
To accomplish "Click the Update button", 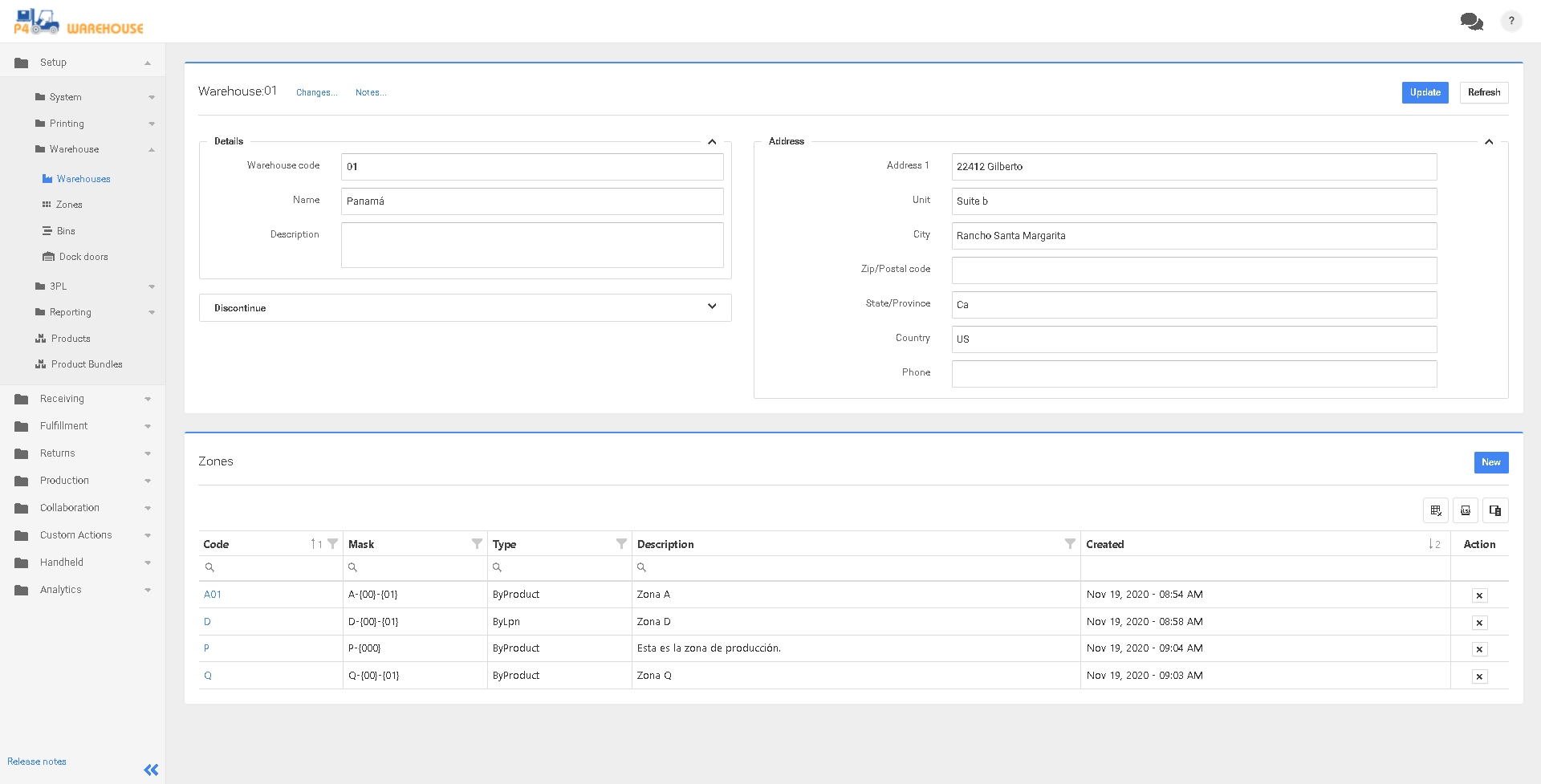I will [x=1425, y=92].
